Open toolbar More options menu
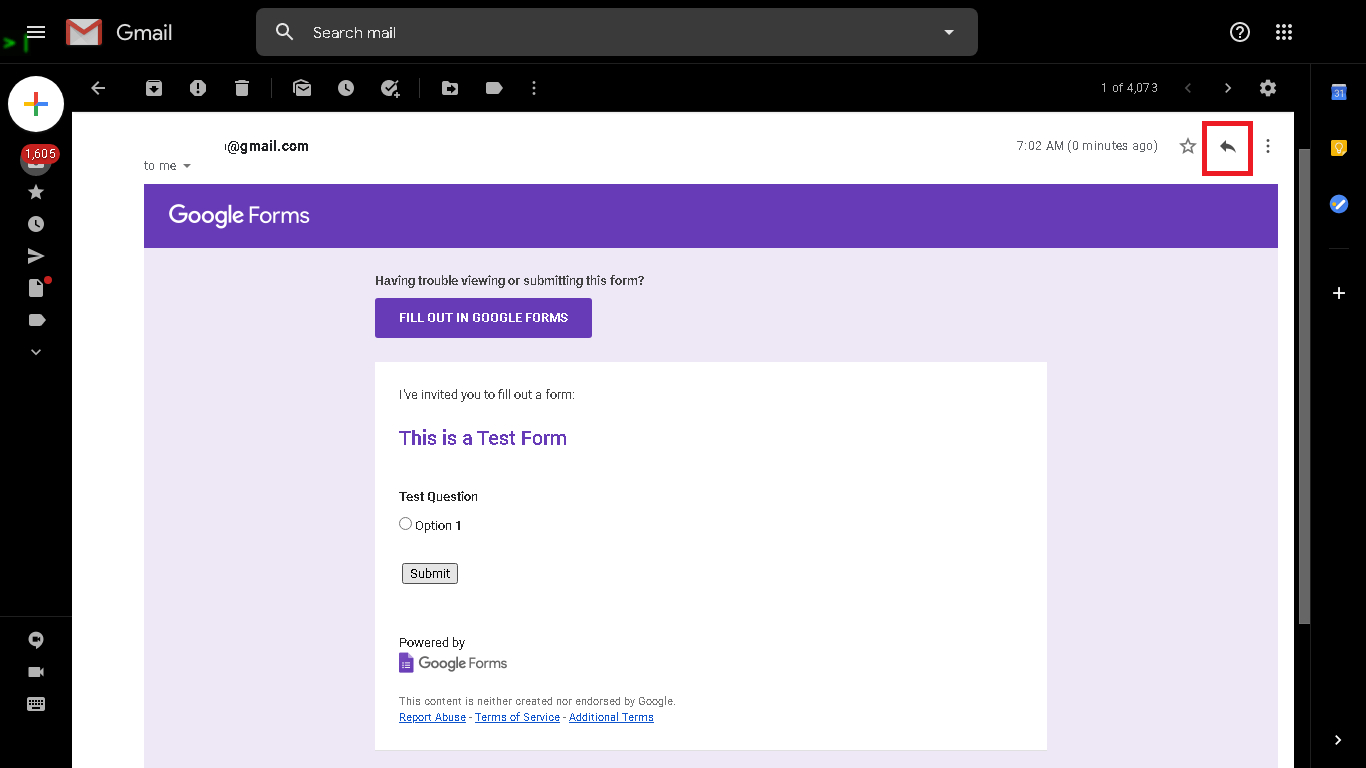Image resolution: width=1366 pixels, height=768 pixels. pyautogui.click(x=534, y=88)
